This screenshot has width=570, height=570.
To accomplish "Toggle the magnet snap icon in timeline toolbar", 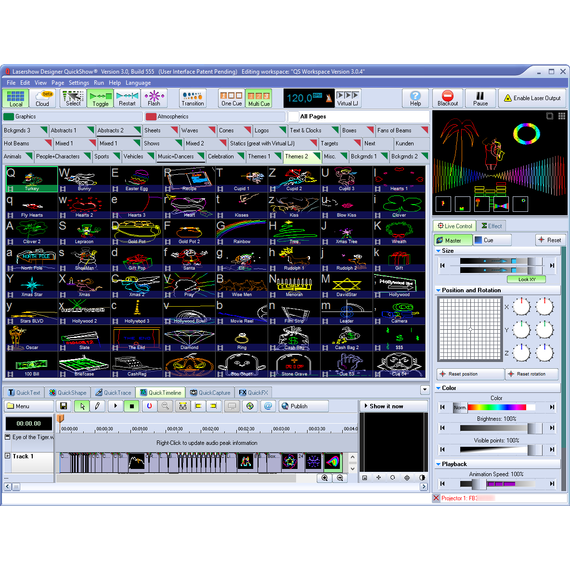I will point(149,406).
